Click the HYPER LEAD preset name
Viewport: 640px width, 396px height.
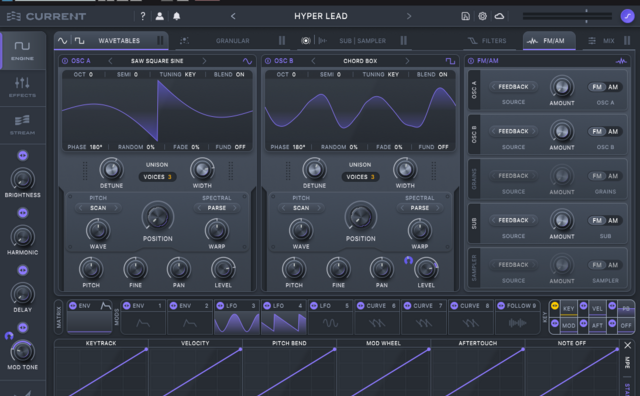point(321,16)
